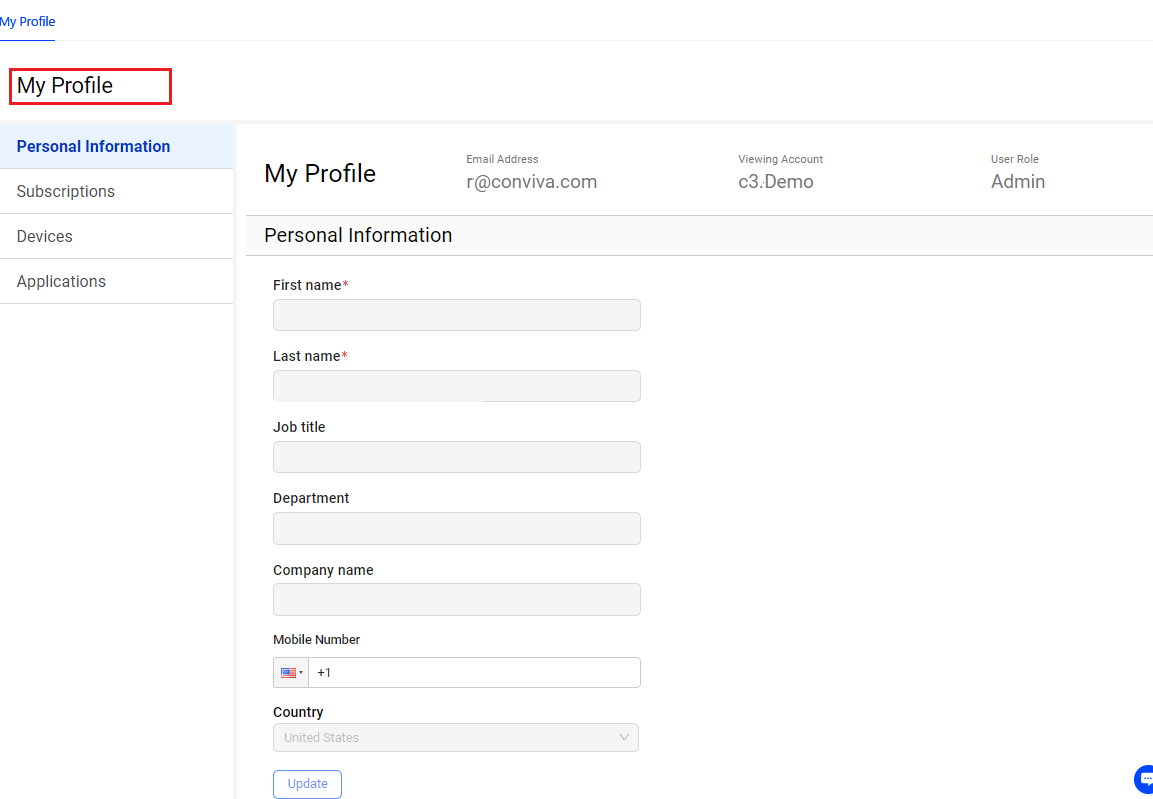Image resolution: width=1153 pixels, height=799 pixels.
Task: Expand the Country dropdown showing United States
Action: [x=456, y=738]
